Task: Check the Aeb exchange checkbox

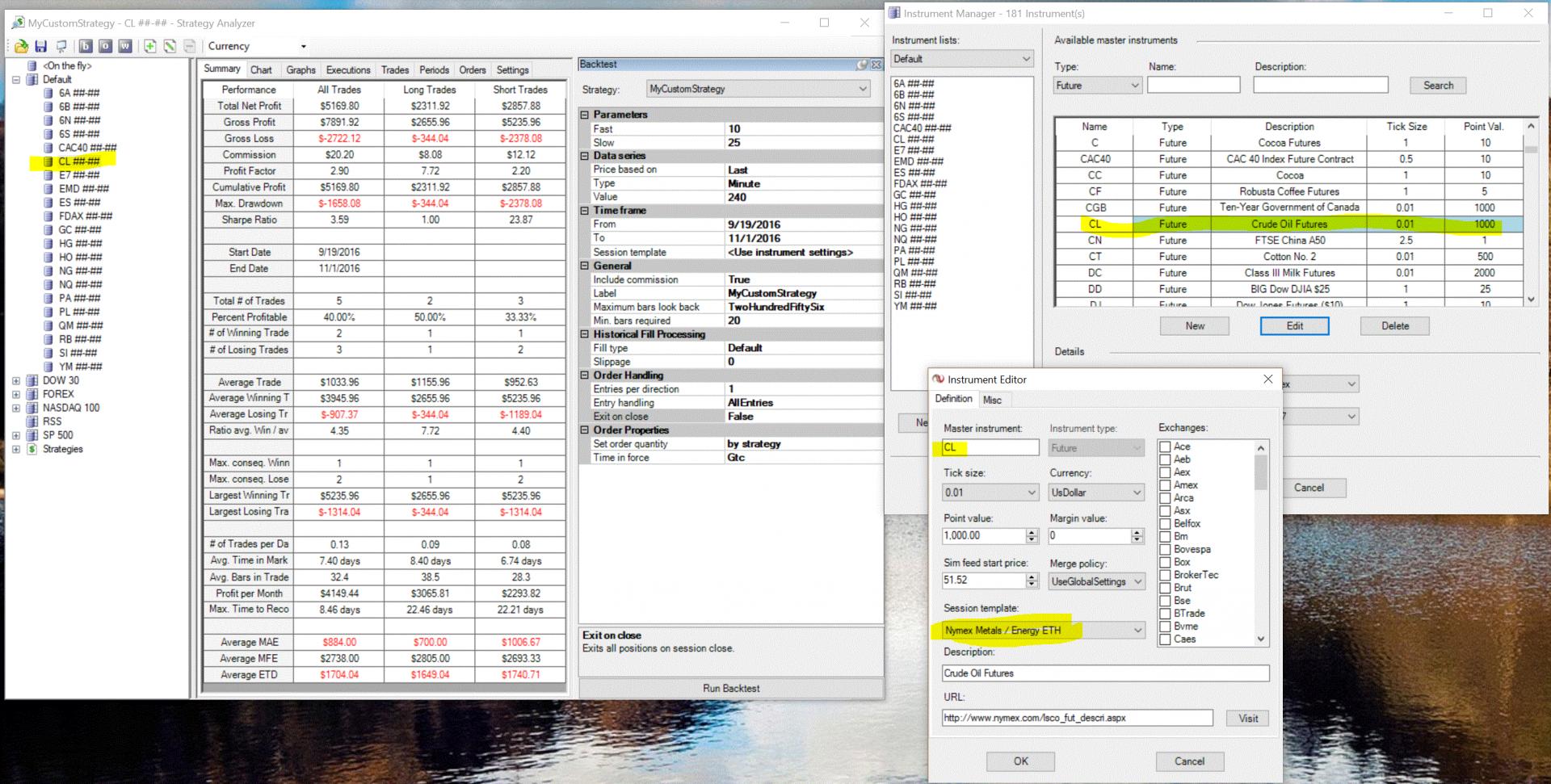Action: tap(1165, 459)
